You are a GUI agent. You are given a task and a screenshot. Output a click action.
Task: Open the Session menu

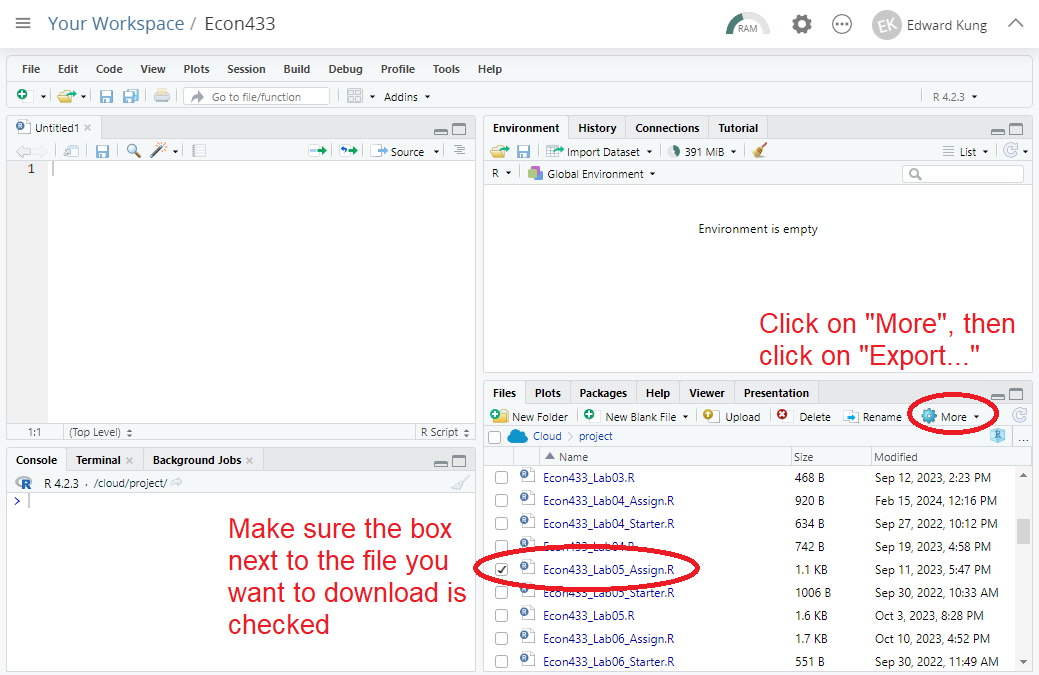tap(246, 69)
